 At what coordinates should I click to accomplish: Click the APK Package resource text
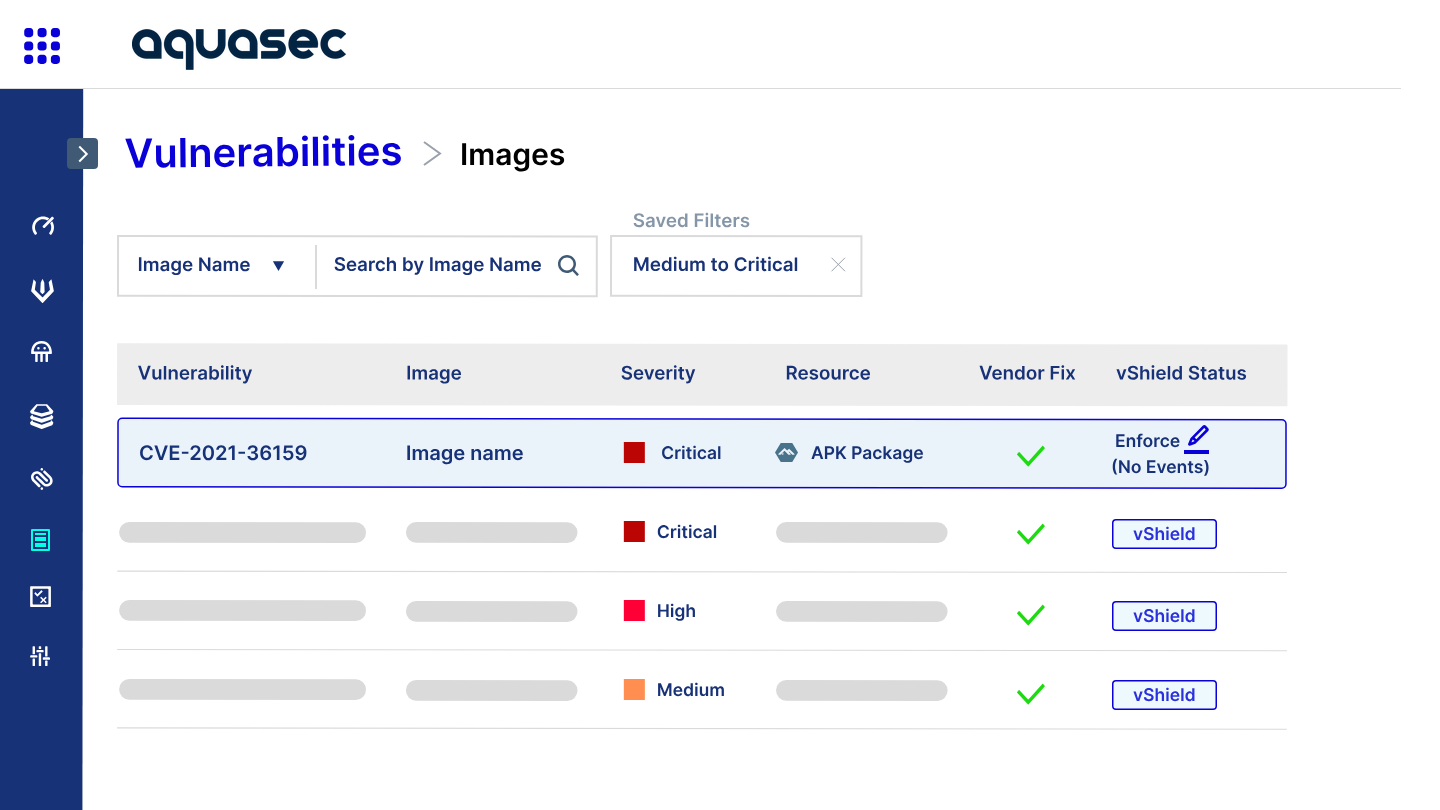[867, 453]
